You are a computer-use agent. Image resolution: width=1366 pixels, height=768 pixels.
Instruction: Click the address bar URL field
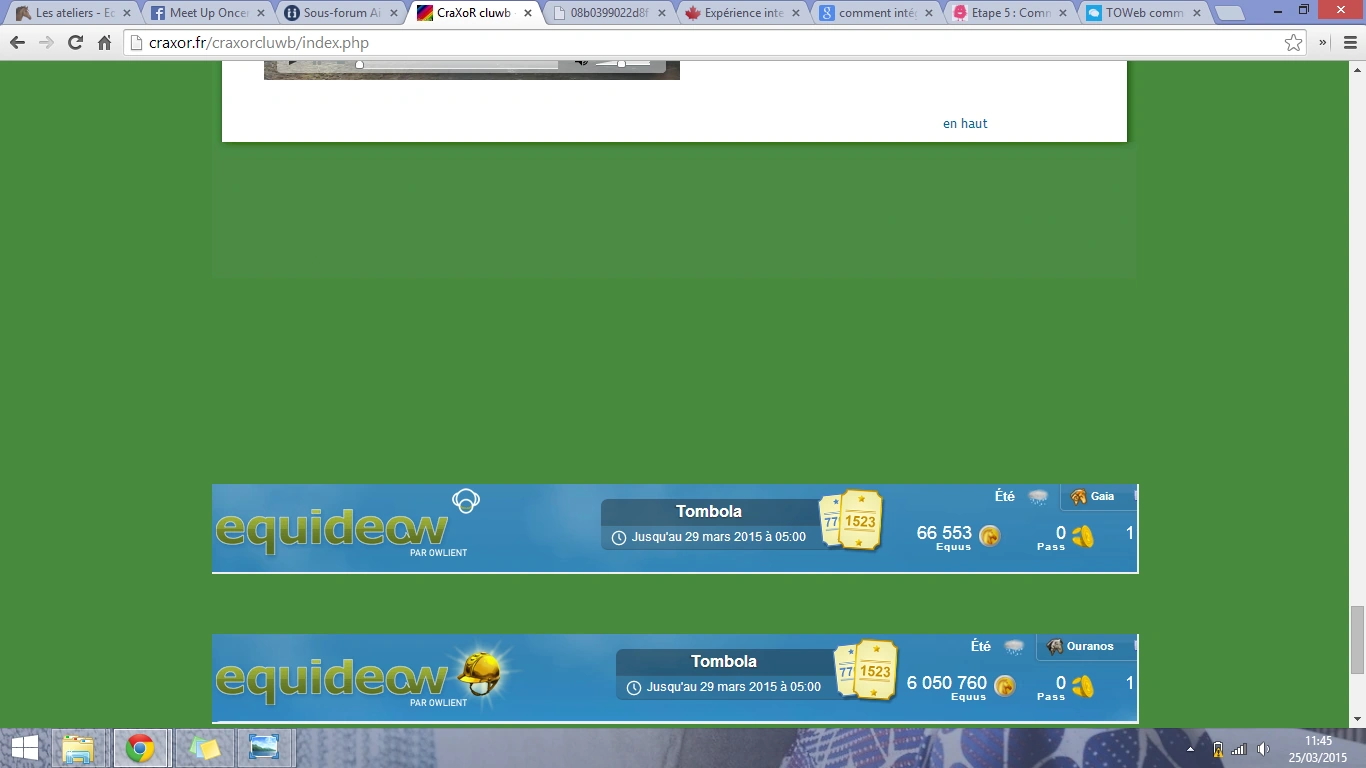click(x=700, y=43)
